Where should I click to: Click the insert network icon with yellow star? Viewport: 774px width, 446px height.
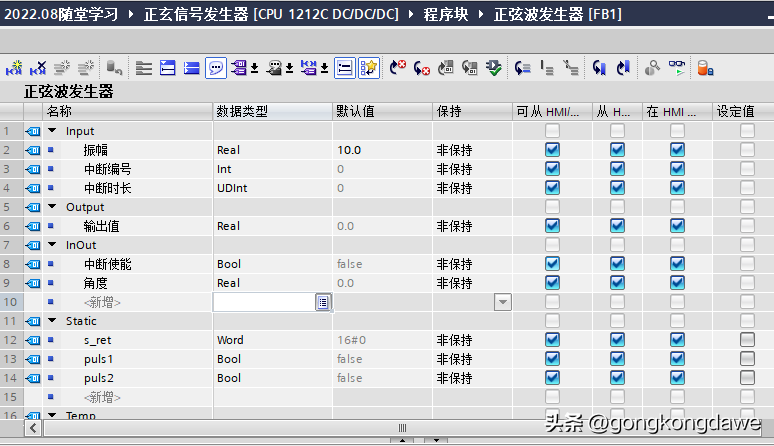tap(14, 68)
